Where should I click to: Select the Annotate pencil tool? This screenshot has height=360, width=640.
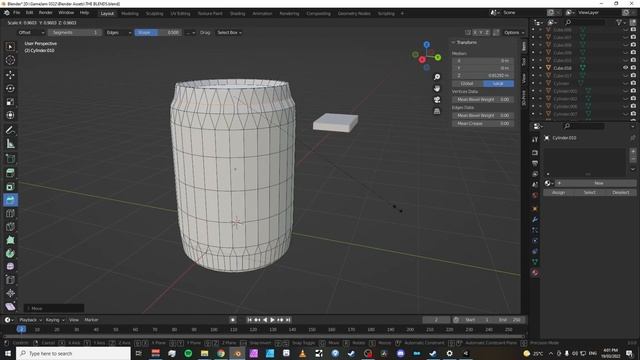pyautogui.click(x=10, y=130)
